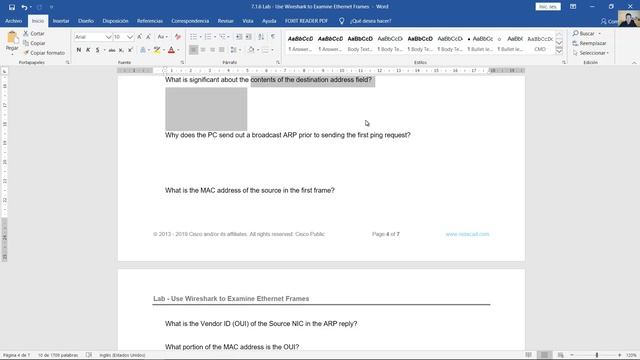Screen dimensions: 640x360
Task: Click Copiar formato brush command
Action: tap(44, 53)
